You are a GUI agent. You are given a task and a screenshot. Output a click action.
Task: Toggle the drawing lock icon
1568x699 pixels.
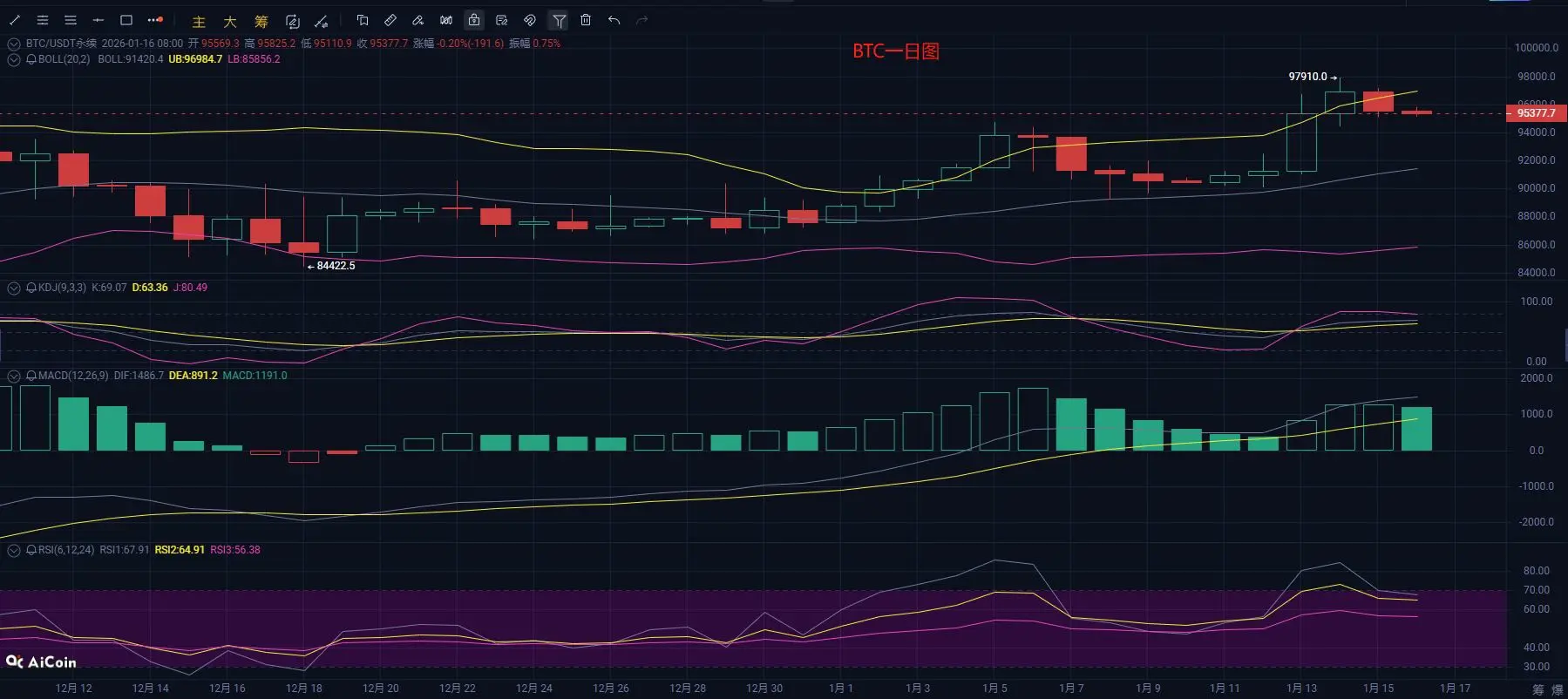tap(474, 20)
